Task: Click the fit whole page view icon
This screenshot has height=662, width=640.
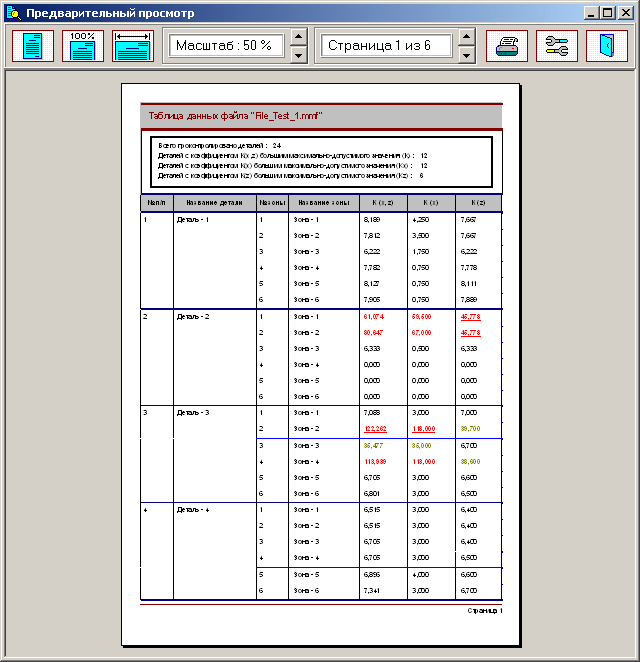Action: [x=33, y=46]
